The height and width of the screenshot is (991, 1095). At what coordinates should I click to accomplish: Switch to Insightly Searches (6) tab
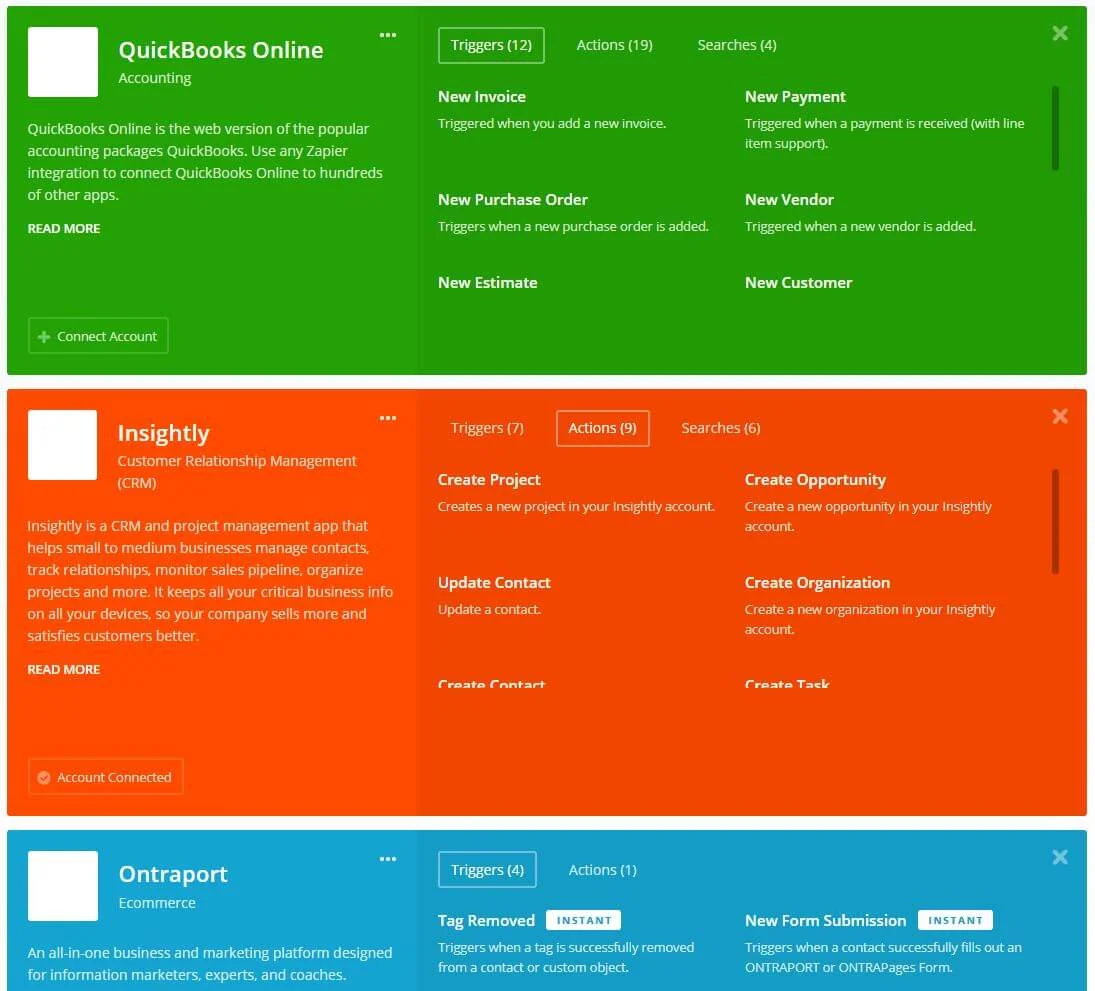(x=721, y=428)
